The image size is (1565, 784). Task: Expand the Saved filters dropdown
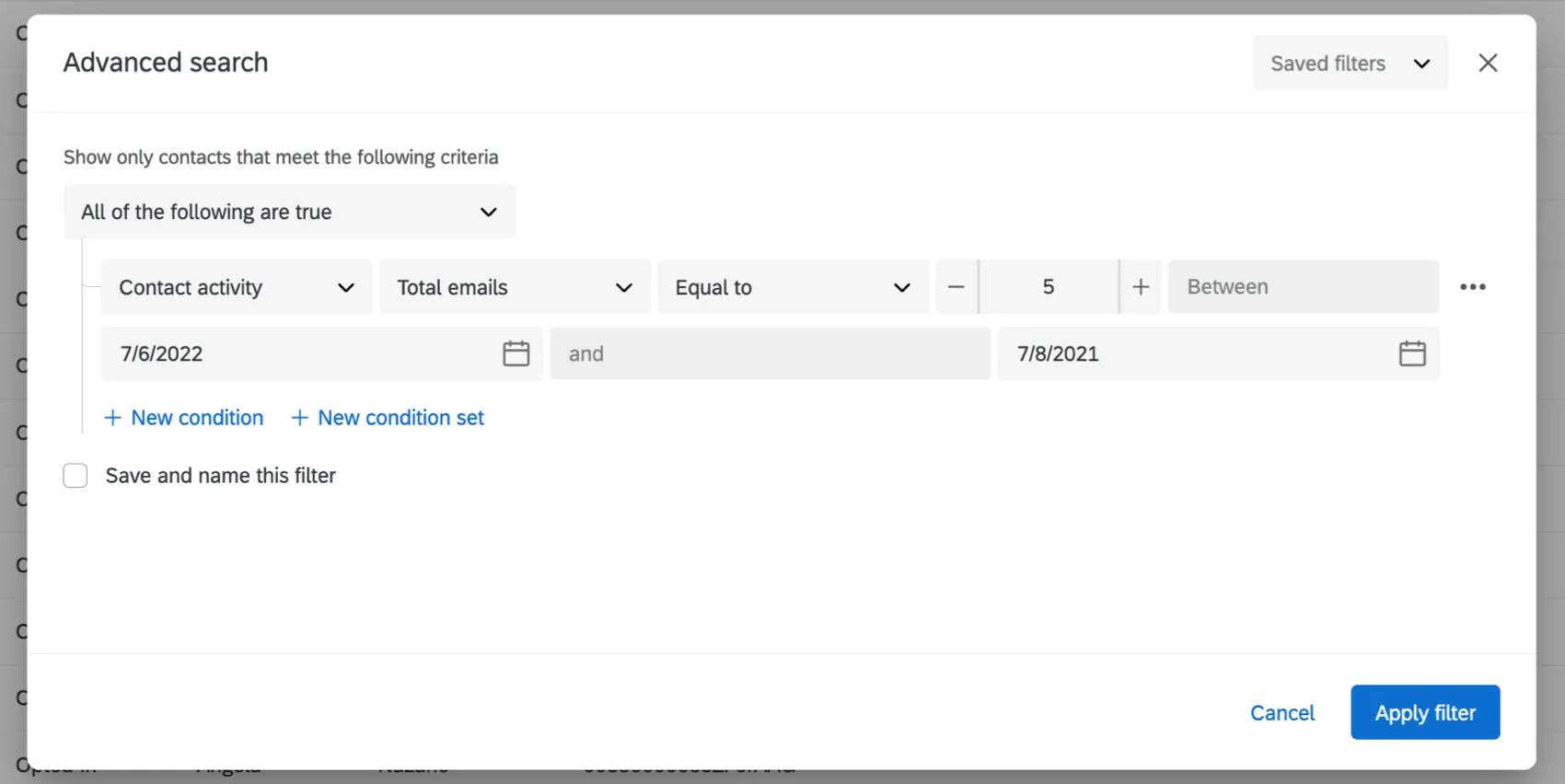coord(1350,63)
